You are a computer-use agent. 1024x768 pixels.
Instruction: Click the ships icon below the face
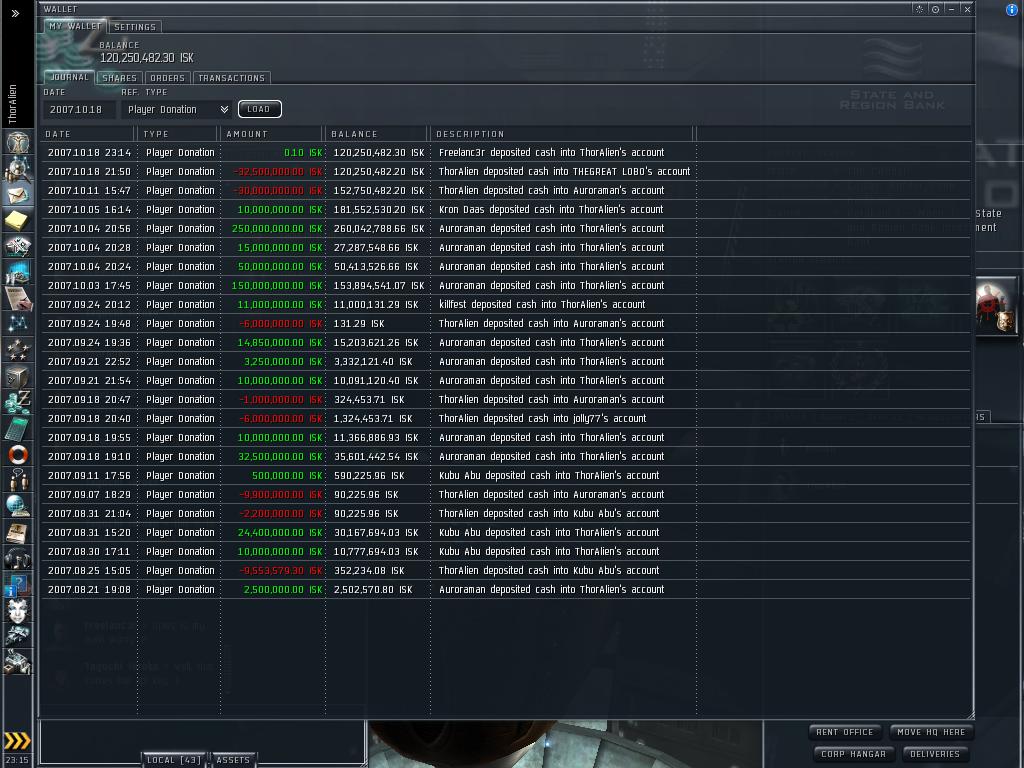point(18,635)
